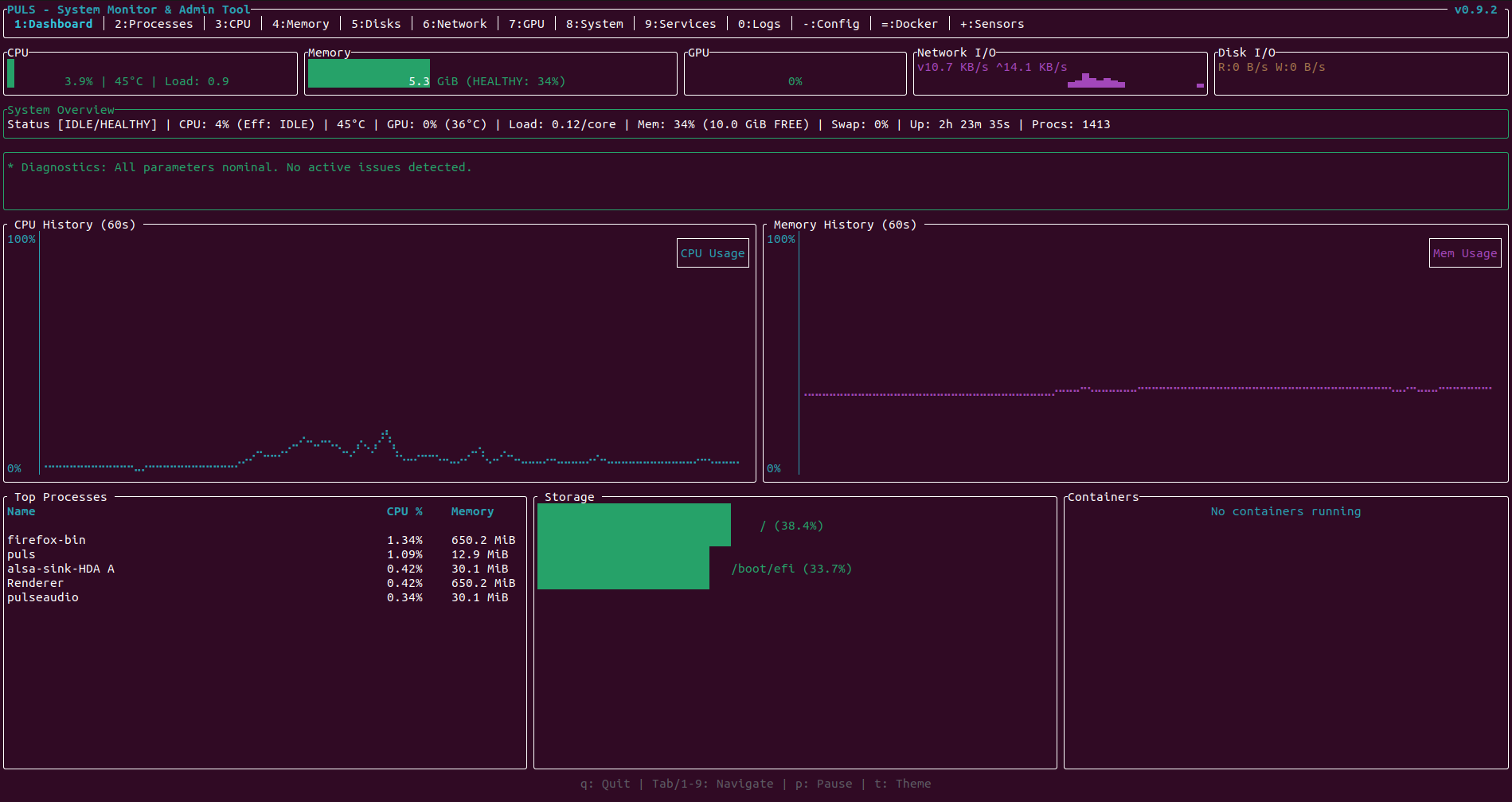Click 'Mem: 34% (10.0 GiB FREE)' text

pos(723,124)
